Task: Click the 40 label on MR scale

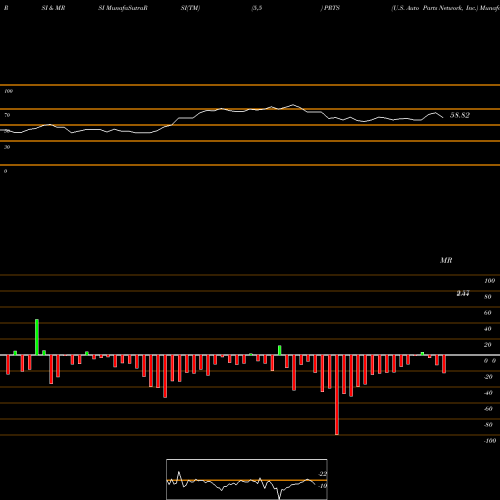Action: (x=488, y=329)
